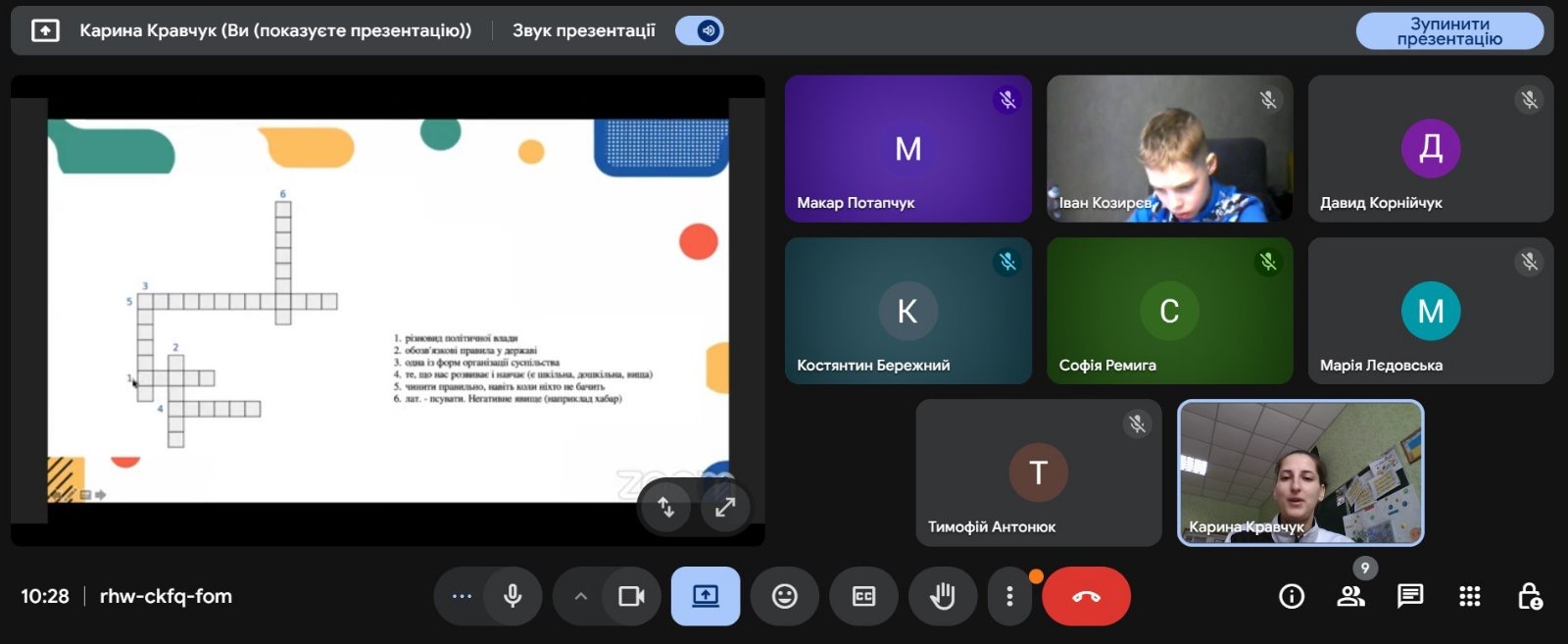Open more options three-dot menu
1568x644 pixels.
point(1009,596)
